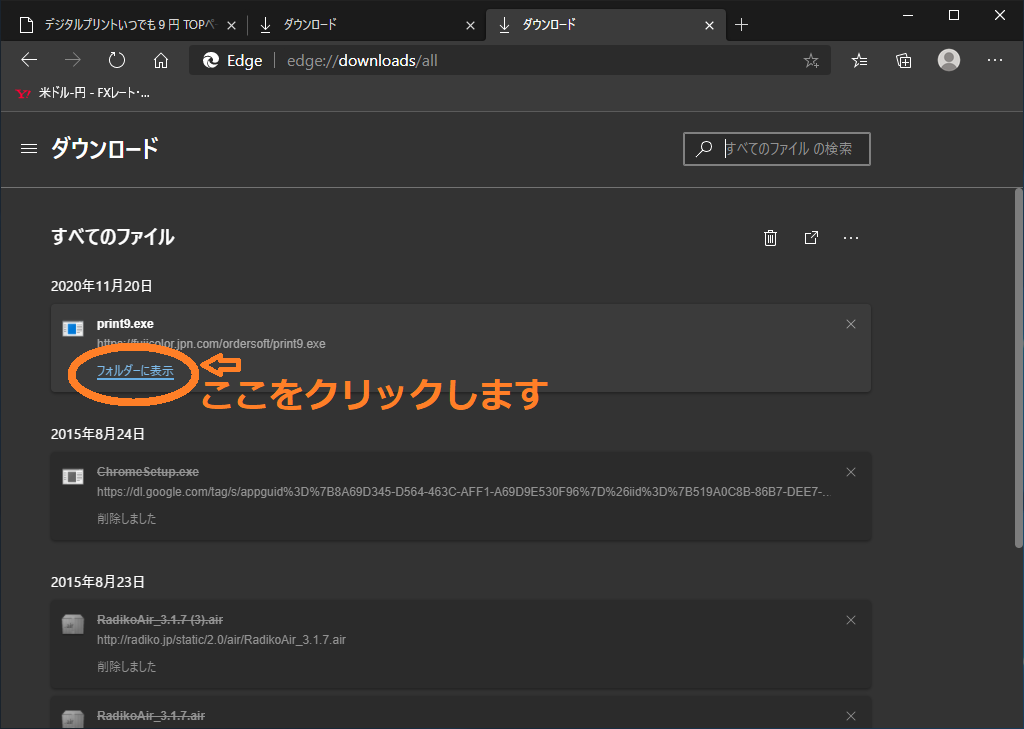This screenshot has height=729, width=1024.
Task: Go to home page via house icon
Action: (161, 61)
